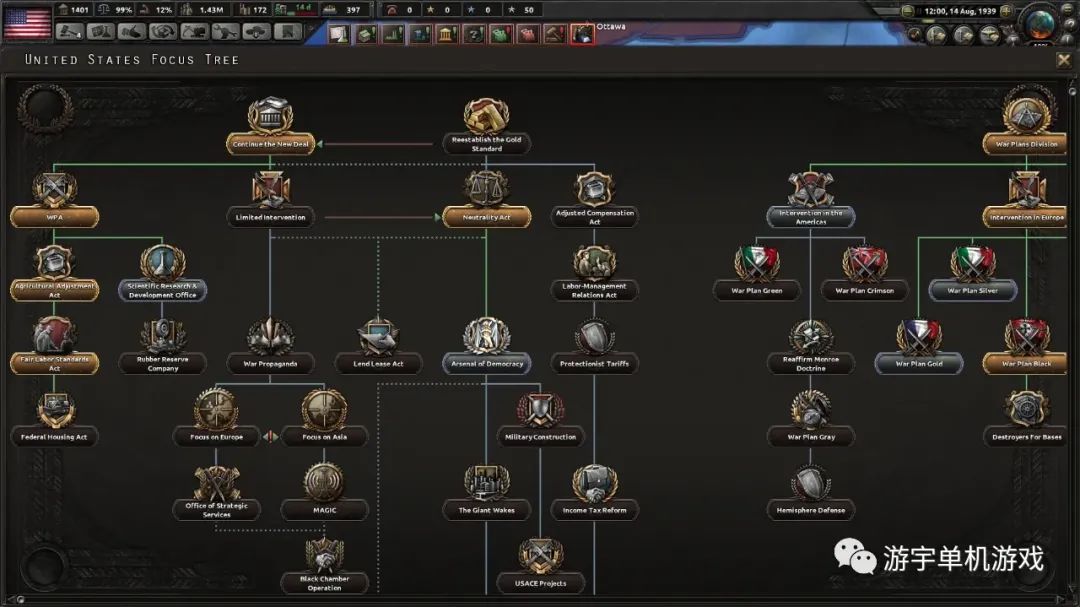
Task: Select Black Chamber Operation focus
Action: (324, 565)
